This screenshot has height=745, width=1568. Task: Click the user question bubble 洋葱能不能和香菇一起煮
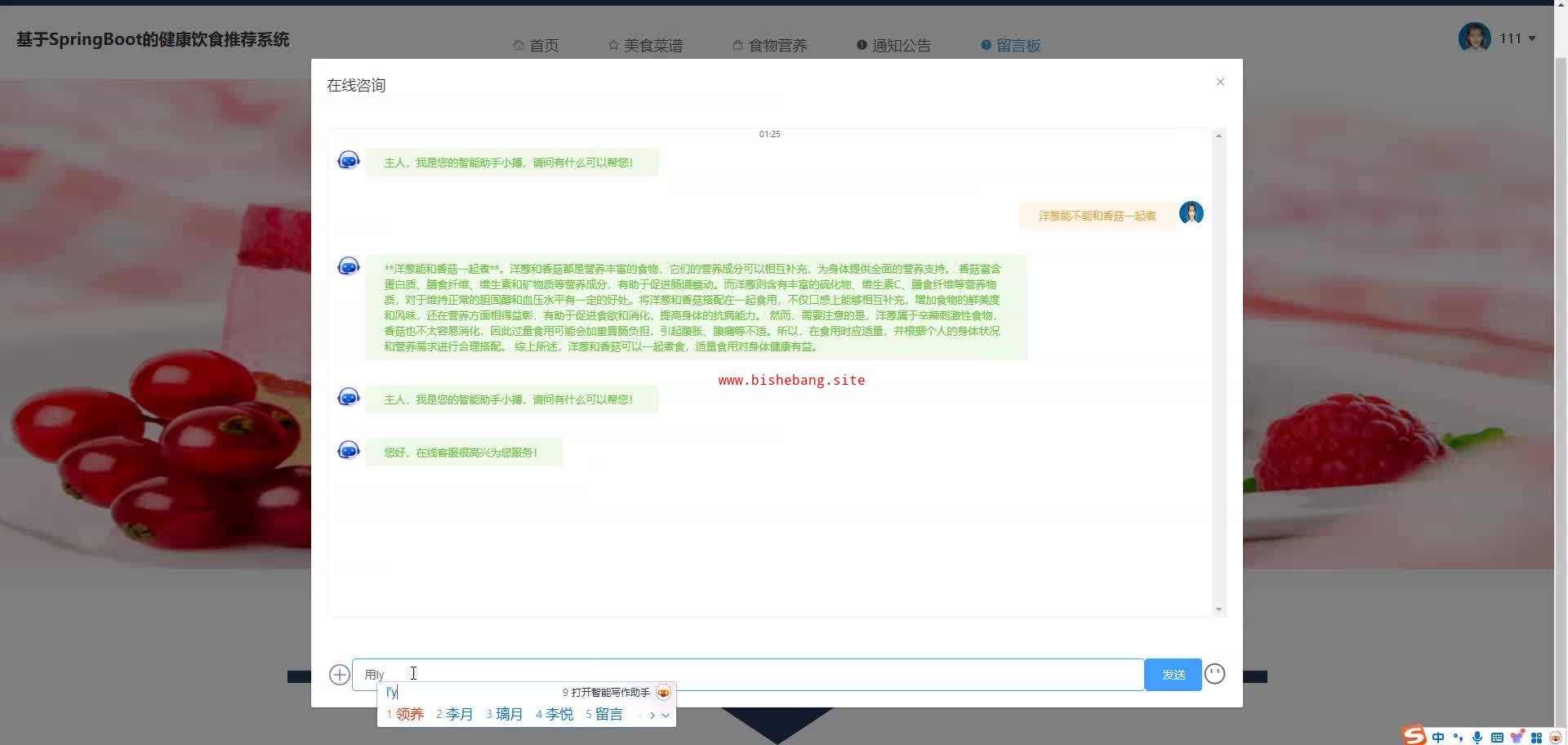tap(1097, 216)
